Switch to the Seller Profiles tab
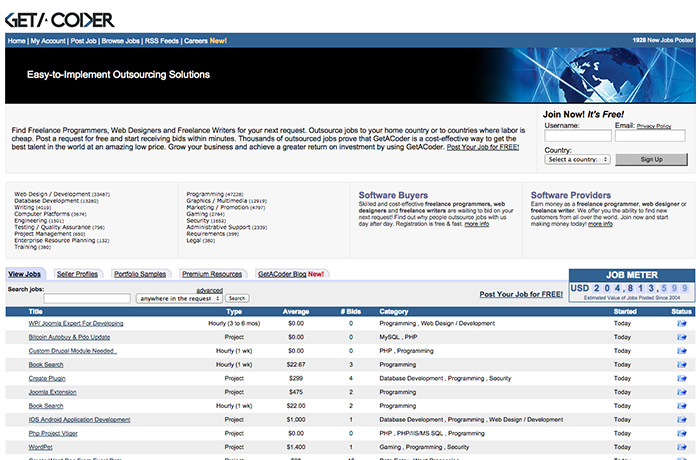This screenshot has width=700, height=460. coord(77,274)
